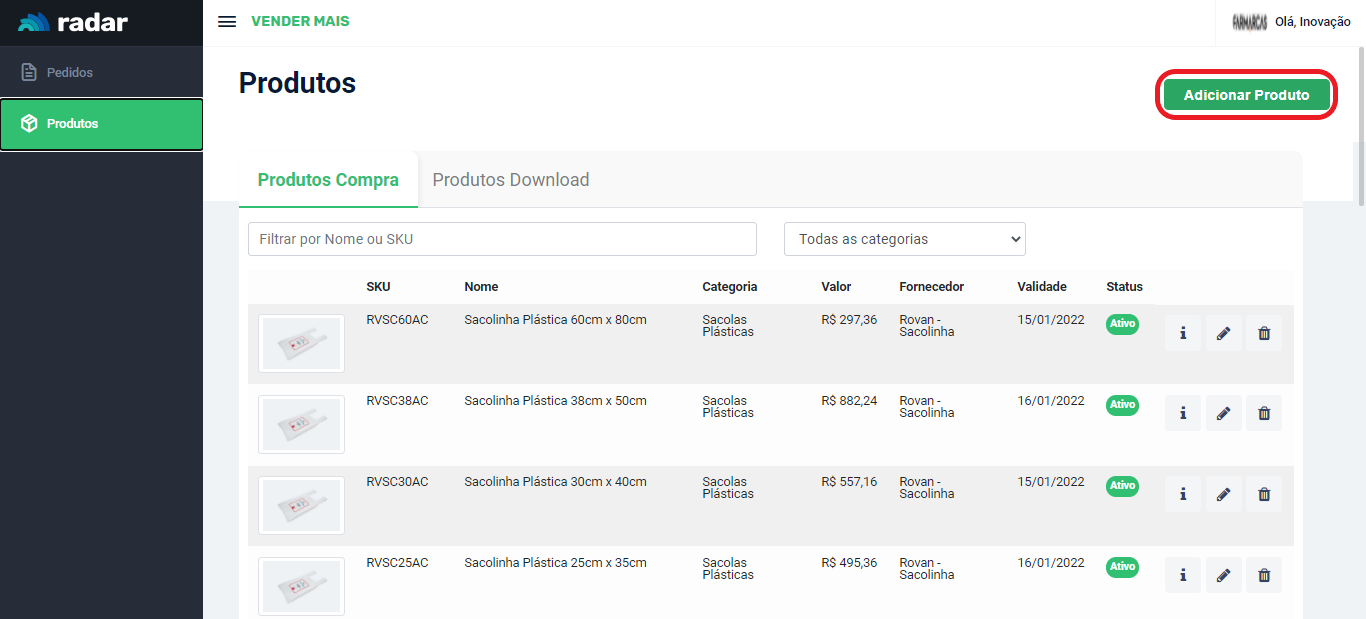Click trash icon for product RVSC30AC

pos(1263,494)
